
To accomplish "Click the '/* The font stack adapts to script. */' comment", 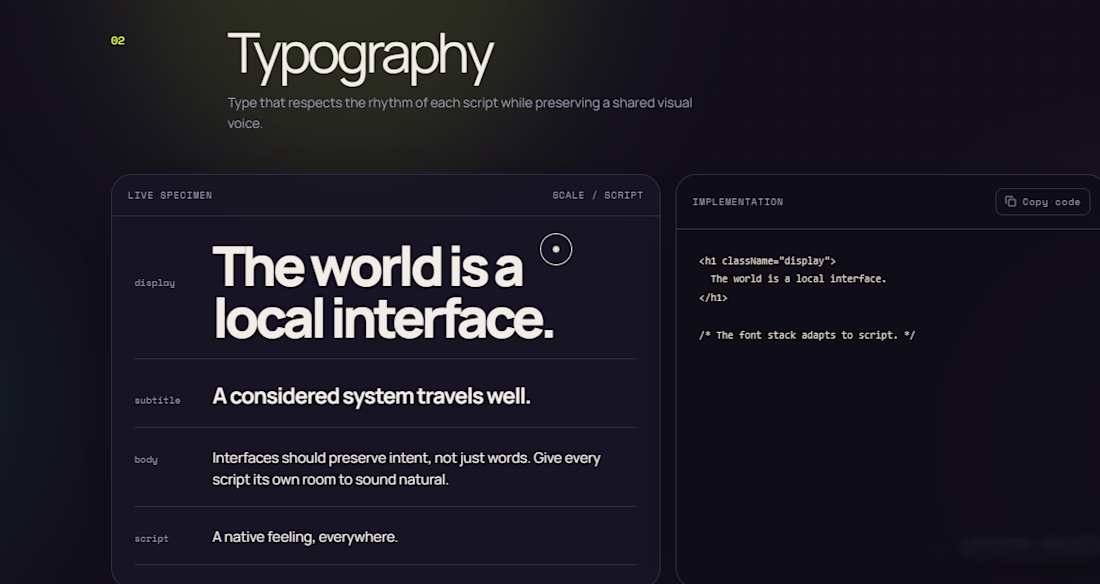I will (807, 336).
